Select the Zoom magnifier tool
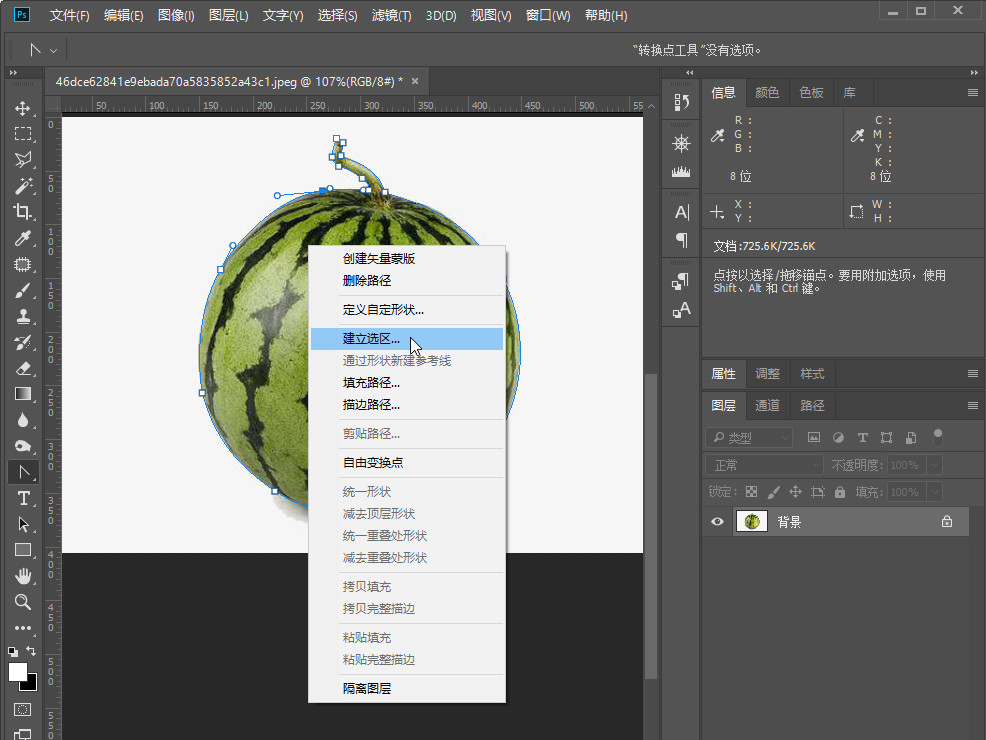The width and height of the screenshot is (986, 740). point(22,602)
